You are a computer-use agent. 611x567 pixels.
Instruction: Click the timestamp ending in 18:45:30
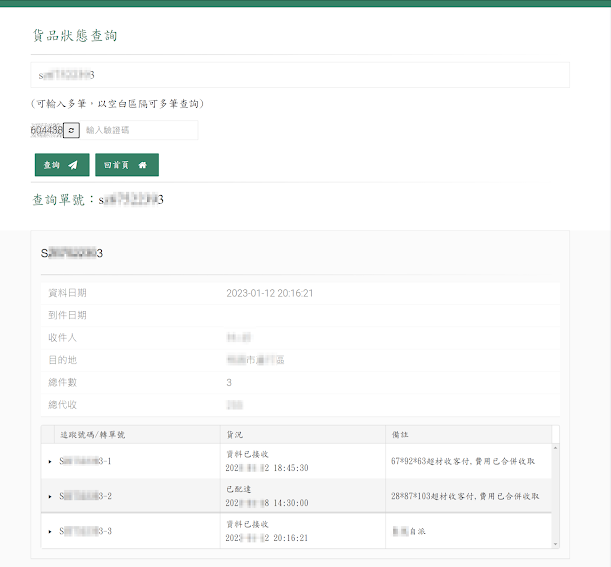[x=267, y=468]
